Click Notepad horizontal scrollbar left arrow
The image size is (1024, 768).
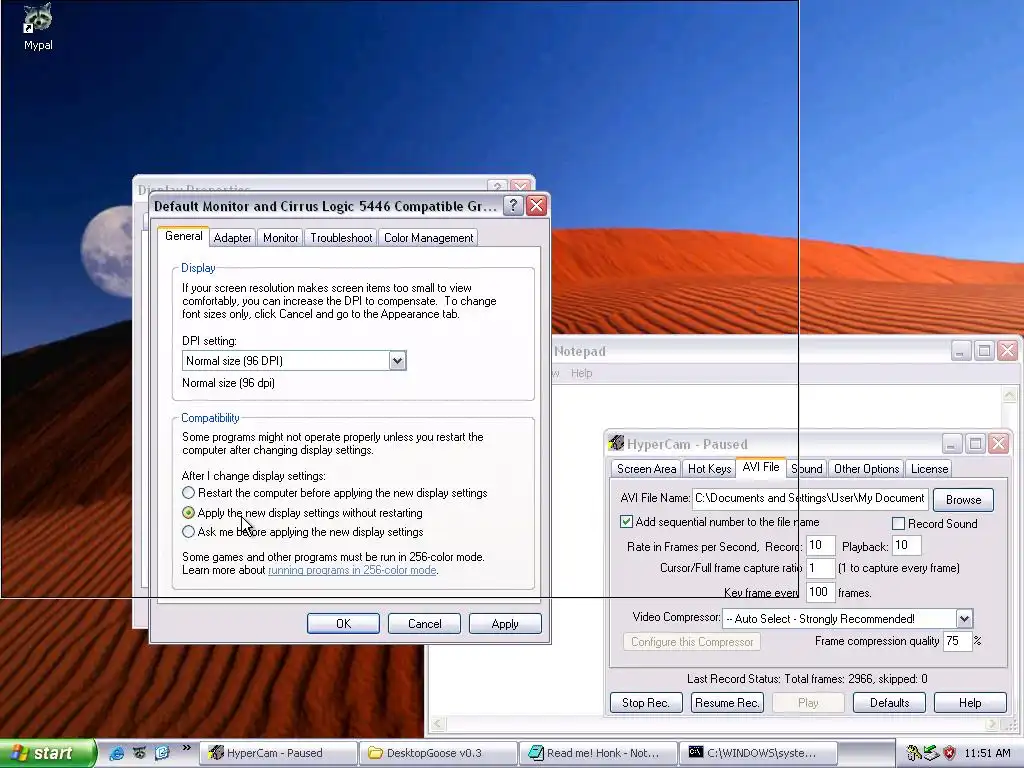click(438, 724)
